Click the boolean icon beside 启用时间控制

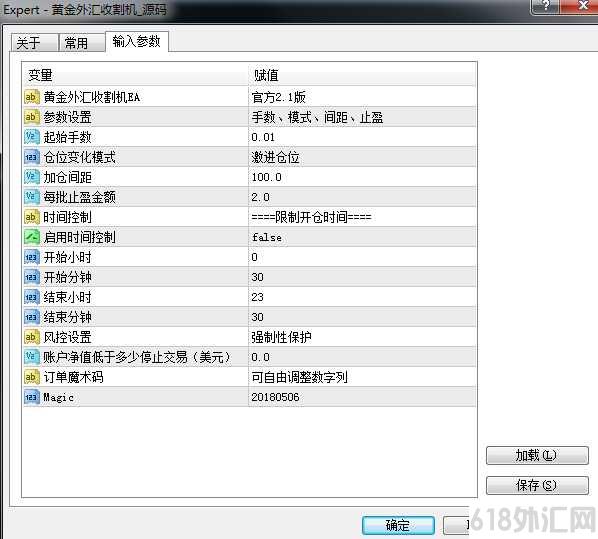(32, 237)
